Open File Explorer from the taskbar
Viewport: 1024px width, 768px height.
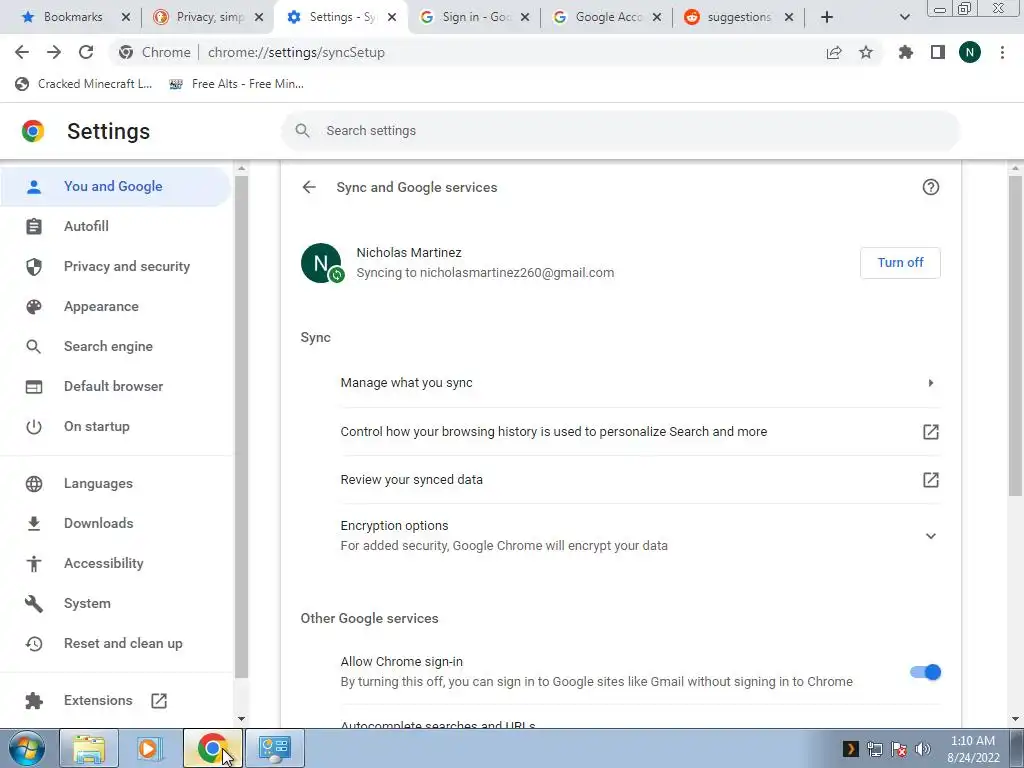[89, 748]
